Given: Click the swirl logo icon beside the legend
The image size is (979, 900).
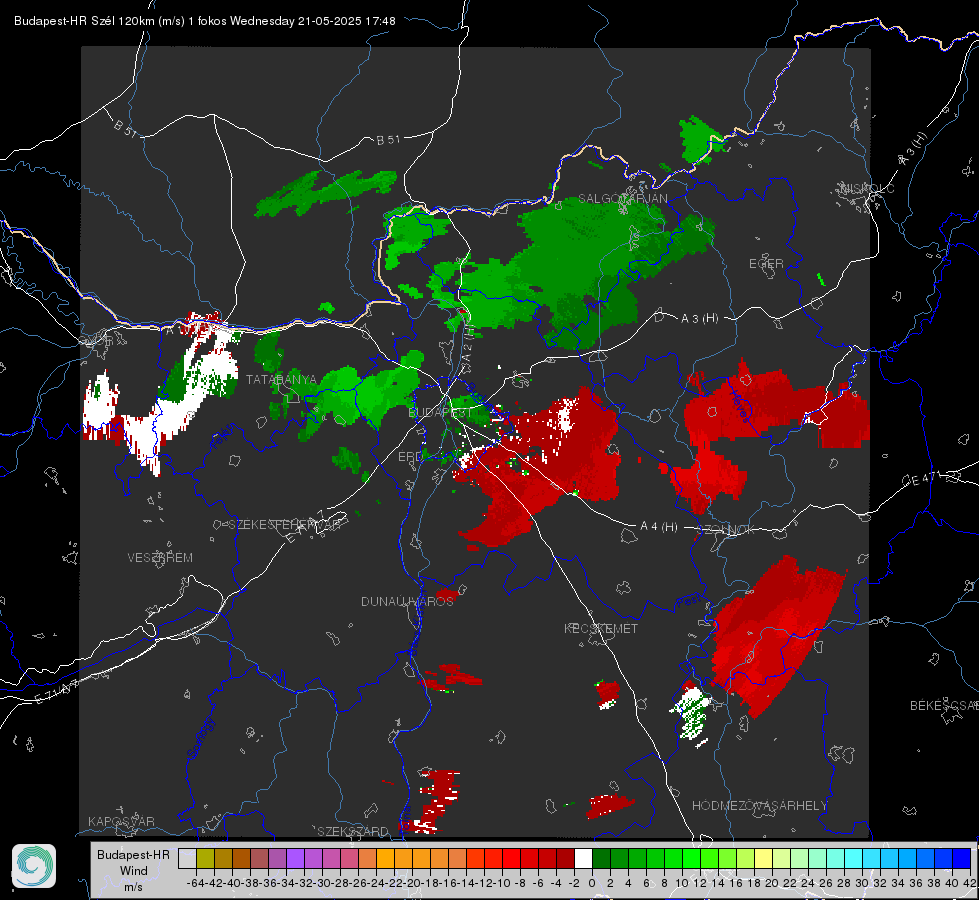Looking at the screenshot, I should click(34, 866).
